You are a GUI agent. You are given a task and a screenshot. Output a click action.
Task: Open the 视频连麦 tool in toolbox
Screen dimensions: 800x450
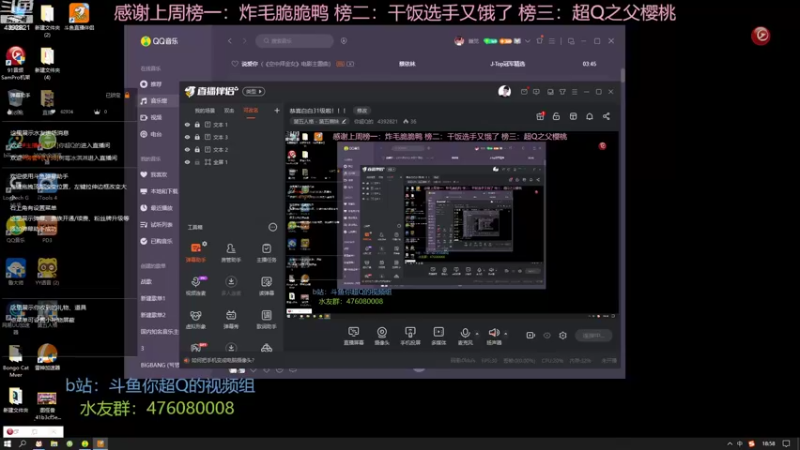(x=196, y=286)
